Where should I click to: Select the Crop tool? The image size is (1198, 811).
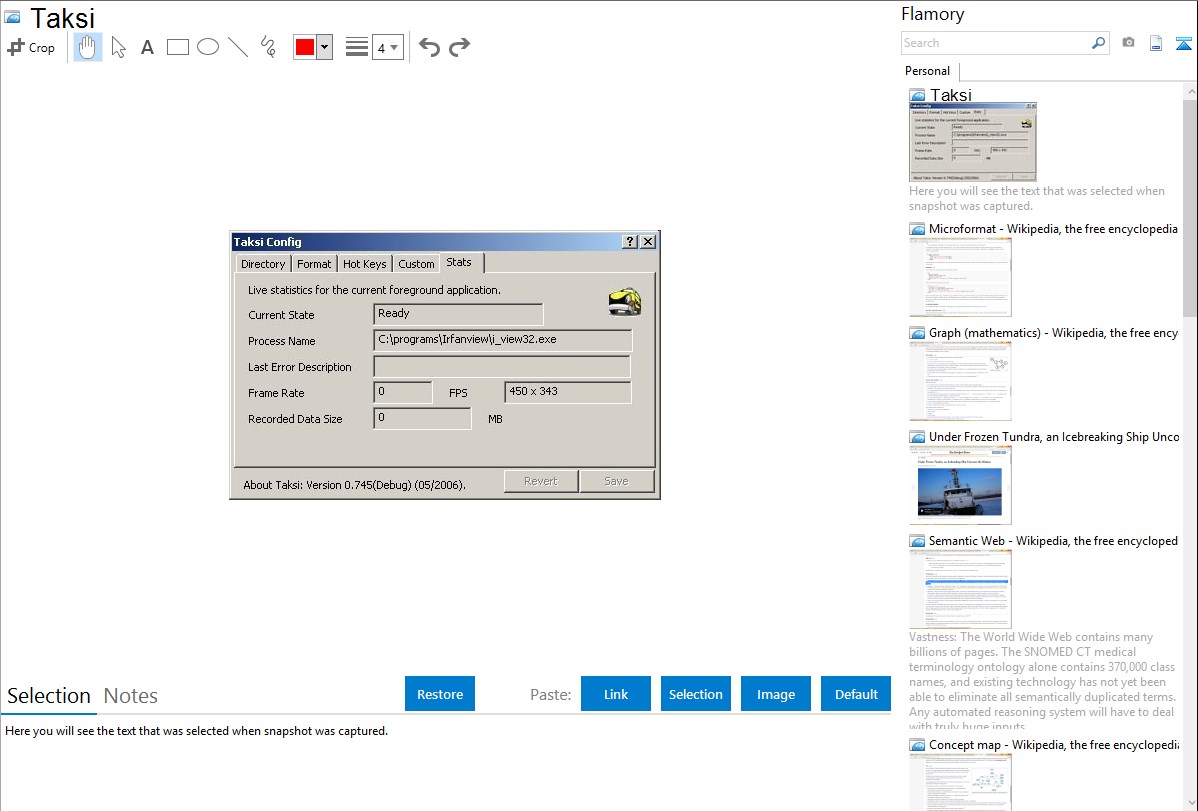tap(31, 47)
